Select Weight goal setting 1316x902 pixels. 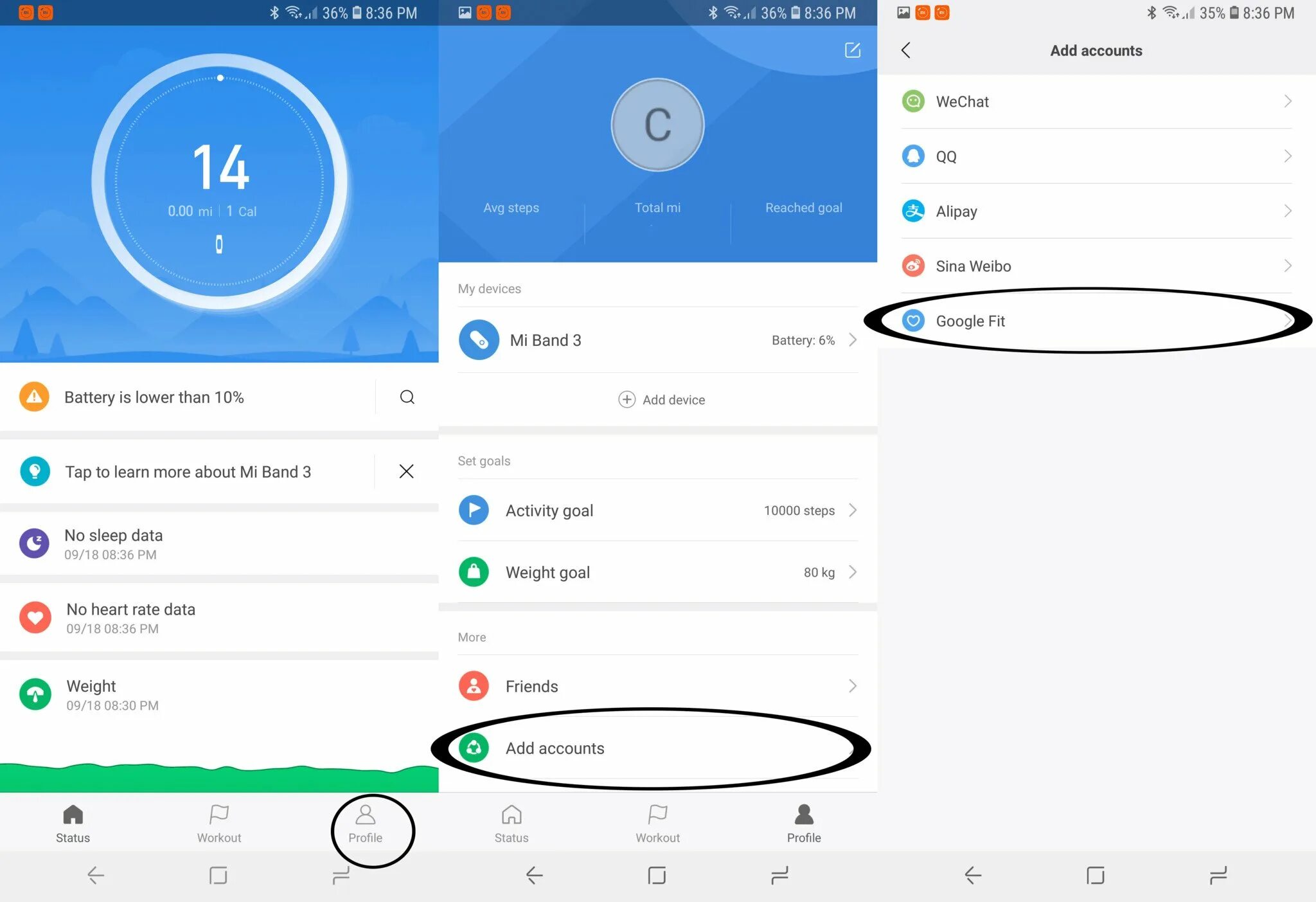click(660, 571)
